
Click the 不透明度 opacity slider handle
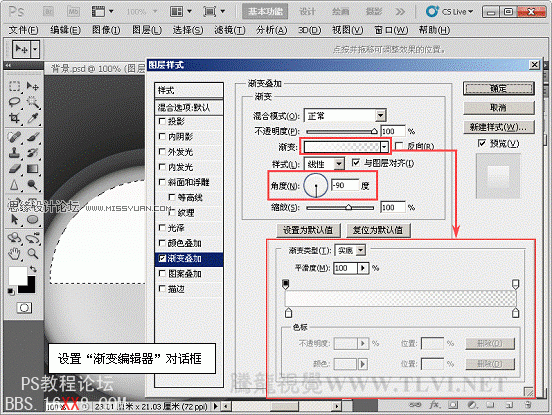[374, 131]
